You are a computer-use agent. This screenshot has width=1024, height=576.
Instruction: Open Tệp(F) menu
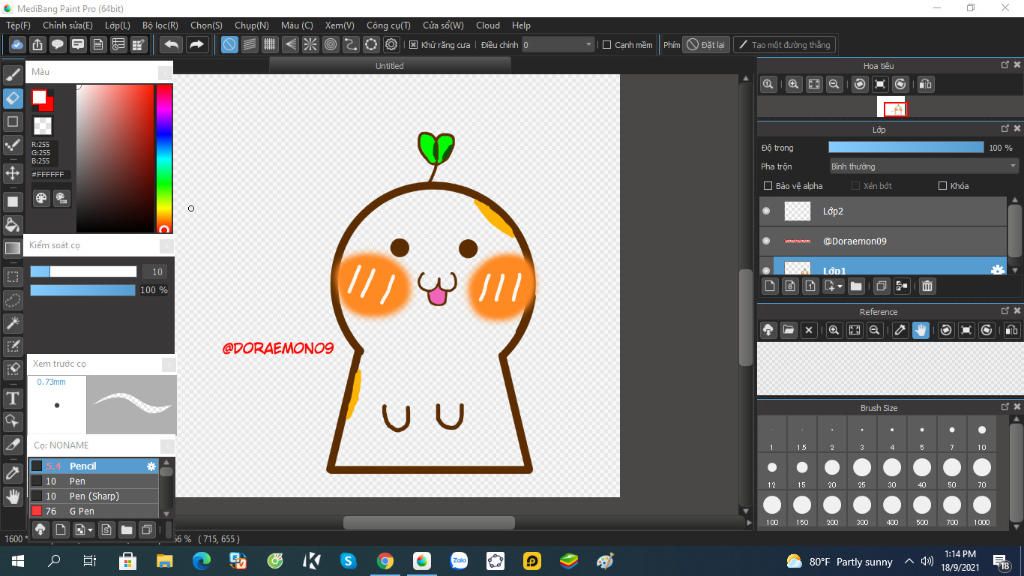18,25
